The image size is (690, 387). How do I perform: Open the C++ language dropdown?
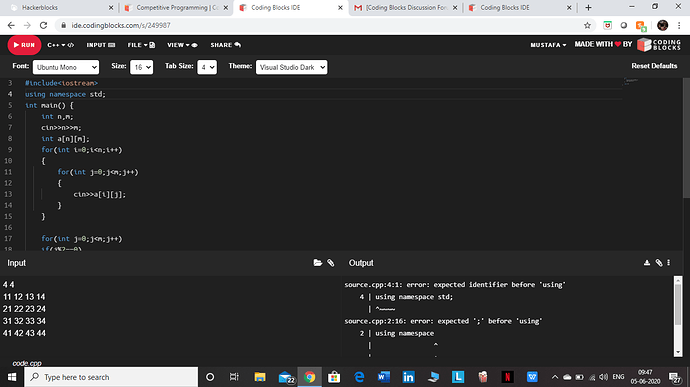[x=60, y=45]
